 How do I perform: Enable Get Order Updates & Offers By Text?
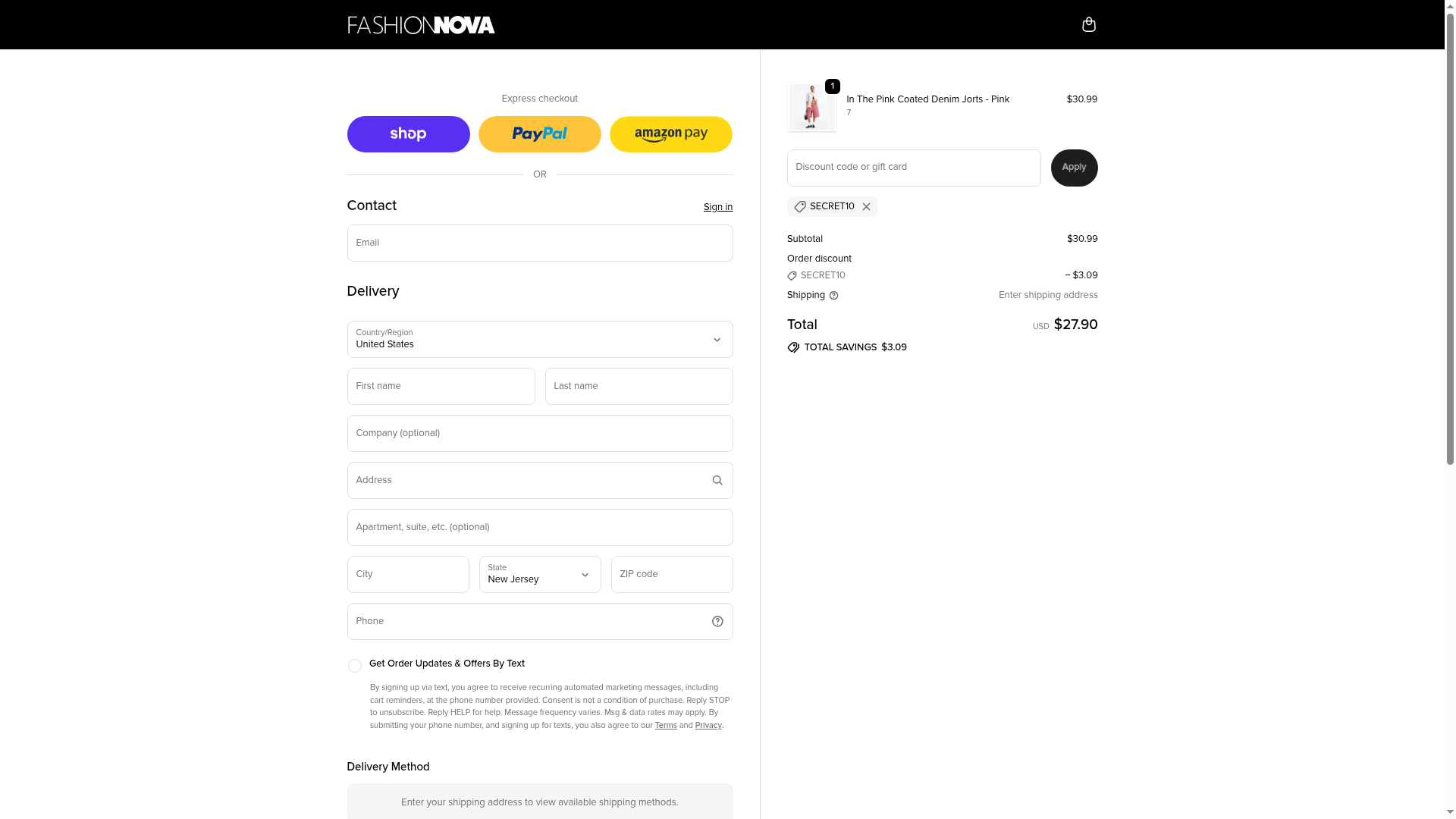click(x=354, y=666)
